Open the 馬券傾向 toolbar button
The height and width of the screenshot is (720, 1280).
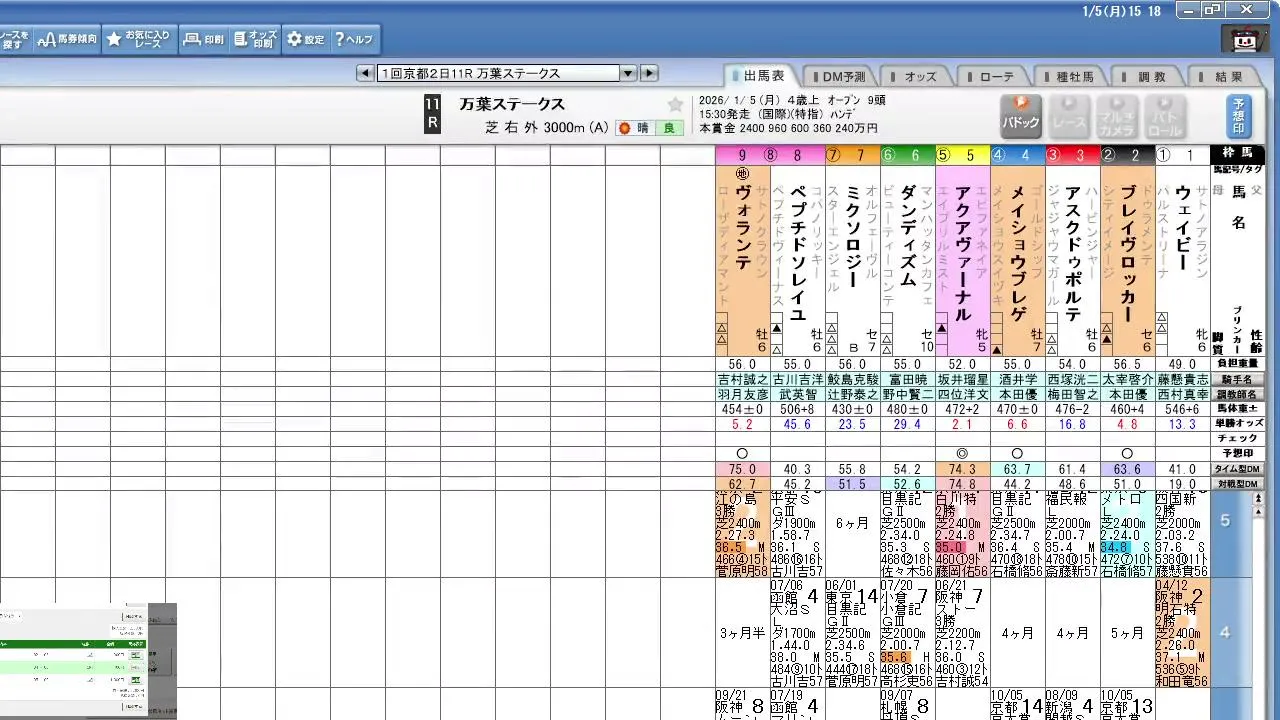(x=67, y=39)
